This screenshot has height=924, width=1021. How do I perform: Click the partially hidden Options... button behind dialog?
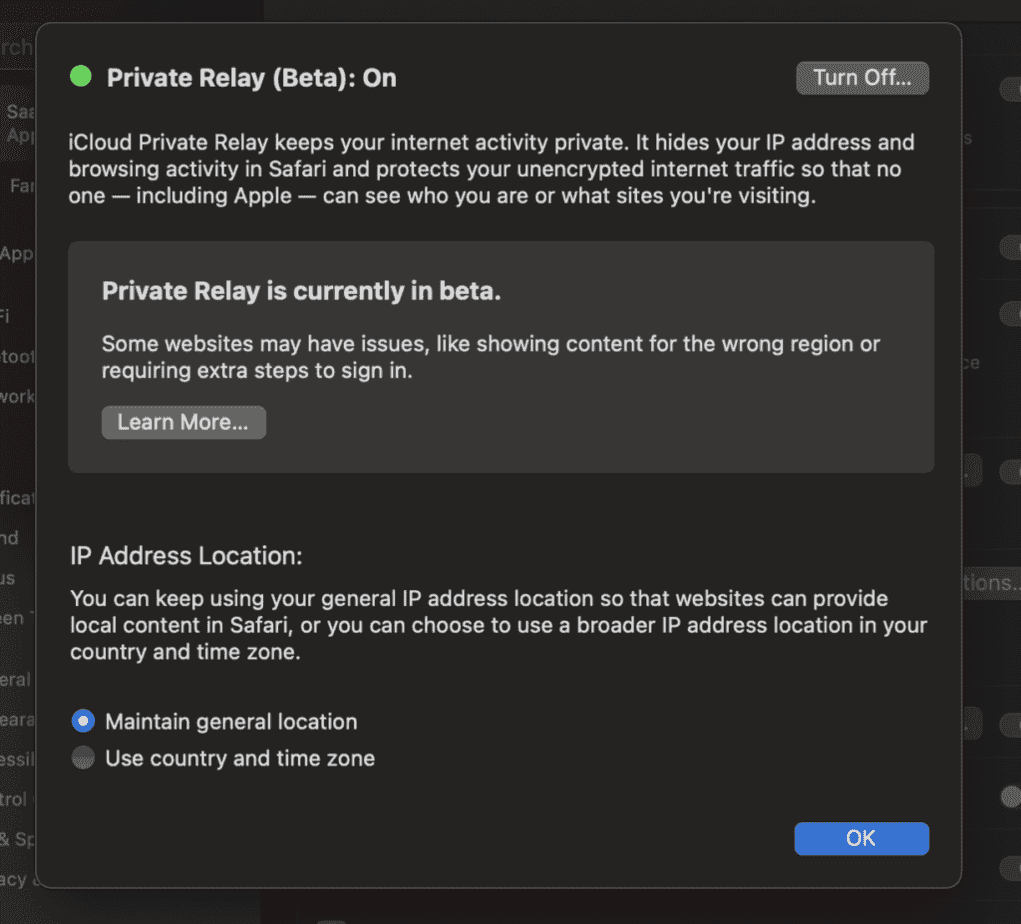click(990, 582)
